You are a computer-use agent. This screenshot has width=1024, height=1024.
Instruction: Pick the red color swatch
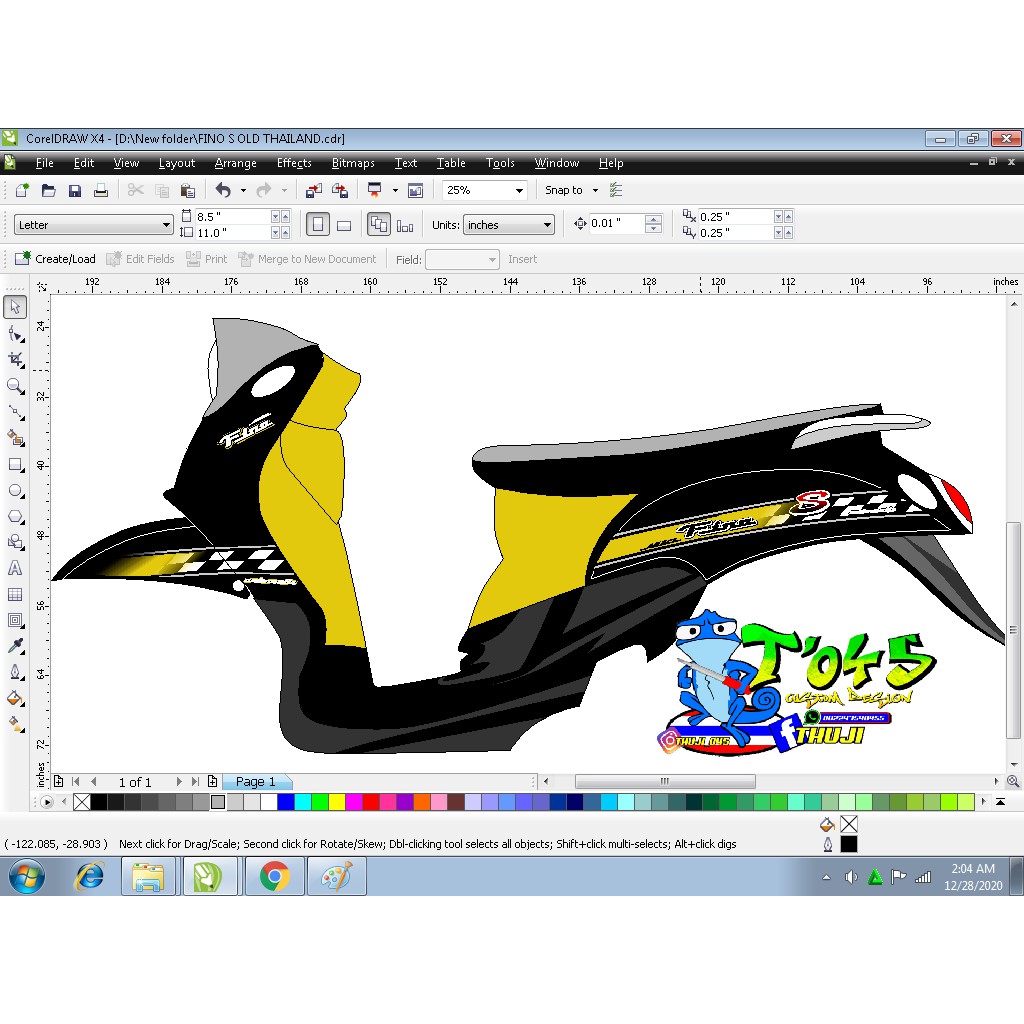coord(370,801)
